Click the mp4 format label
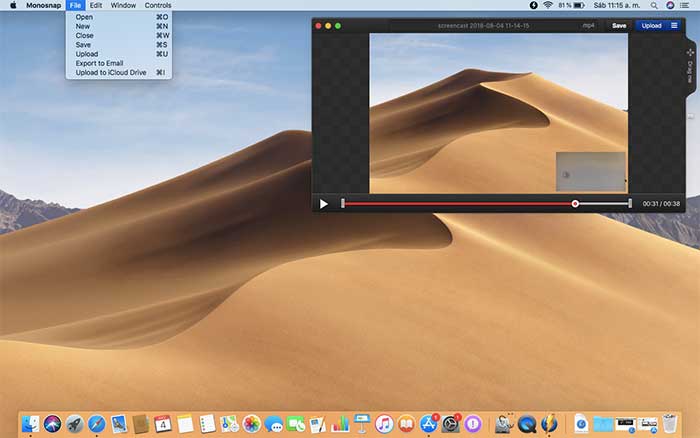 [588, 26]
